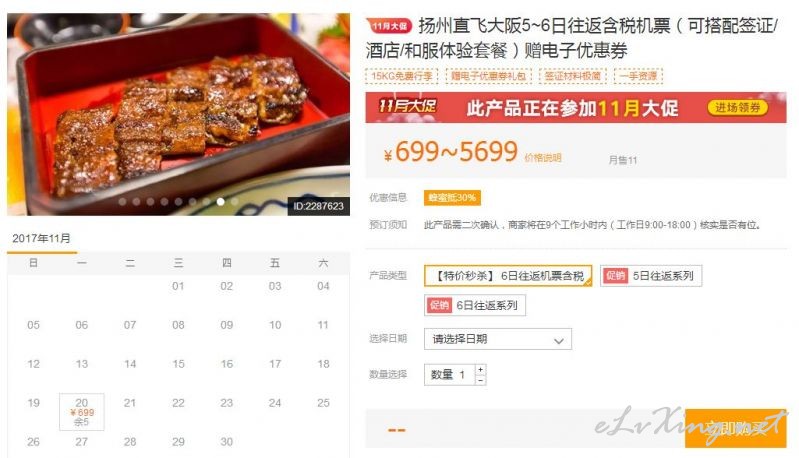
Task: Decrease quantity with the minus stepper
Action: click(x=481, y=380)
